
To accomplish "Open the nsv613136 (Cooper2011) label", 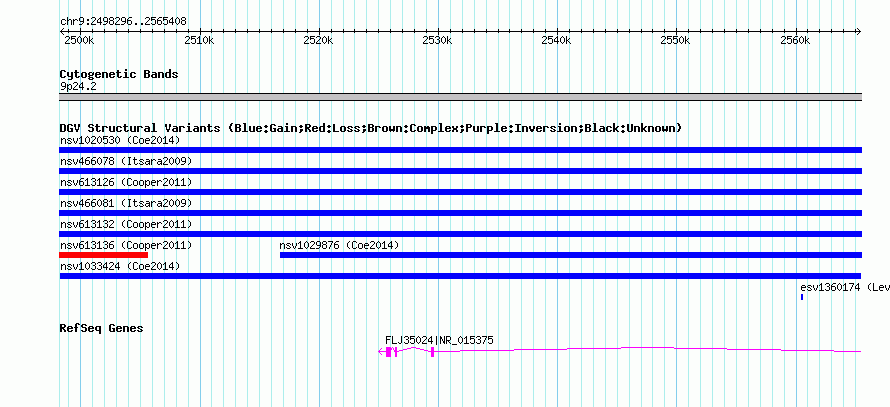I will (x=126, y=245).
